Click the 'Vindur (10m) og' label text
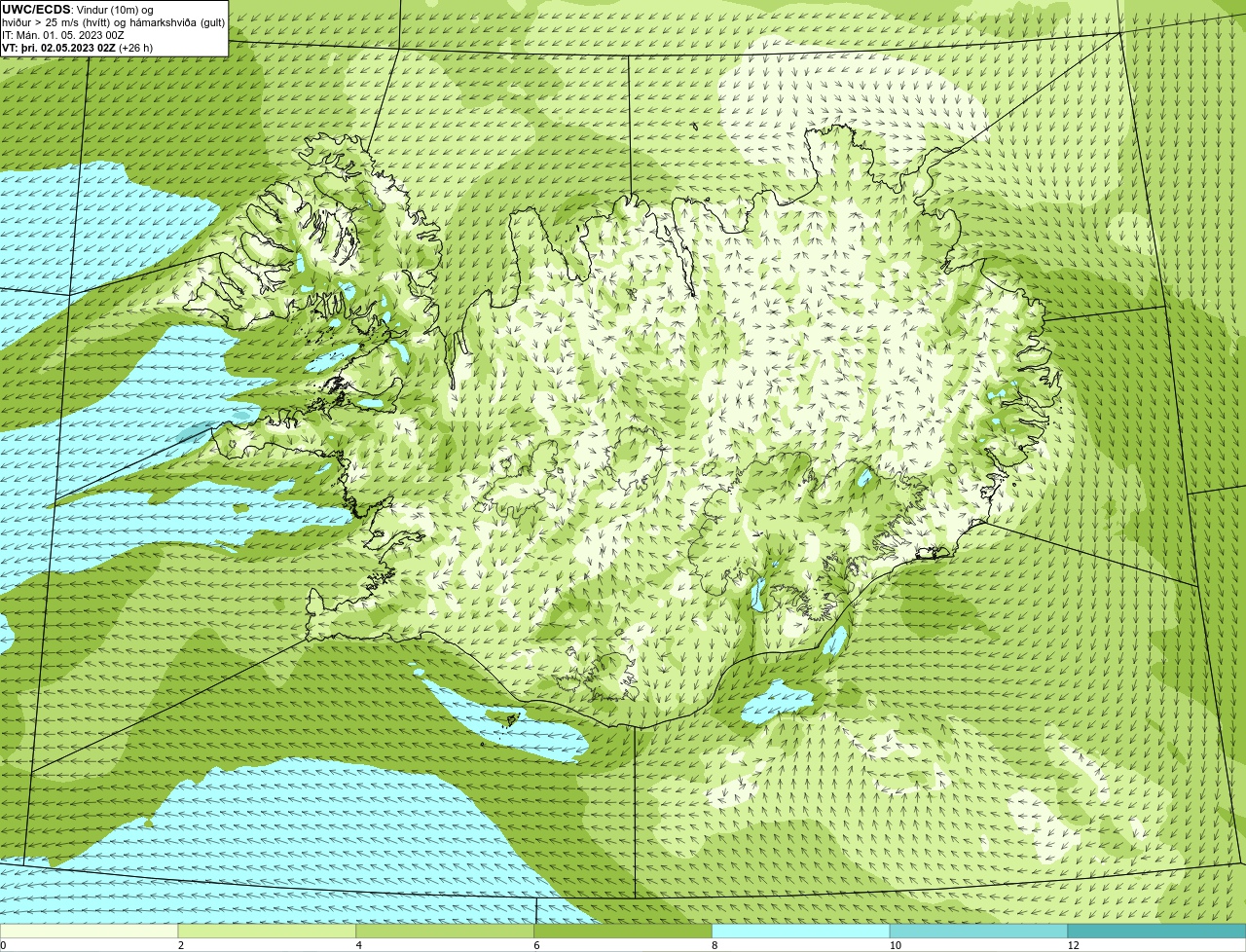Viewport: 1246px width, 952px height. (113, 9)
